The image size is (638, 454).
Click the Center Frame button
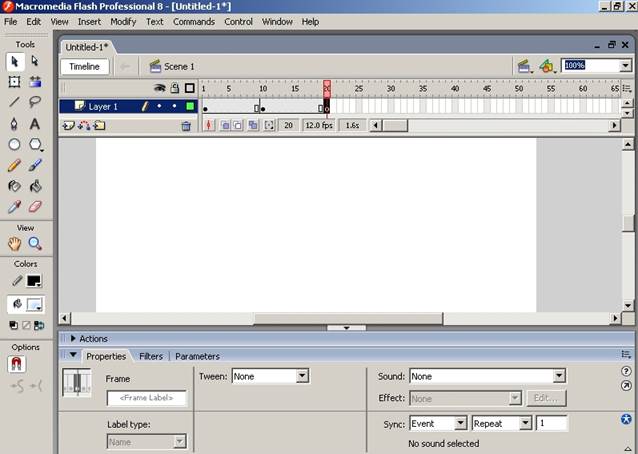point(209,125)
